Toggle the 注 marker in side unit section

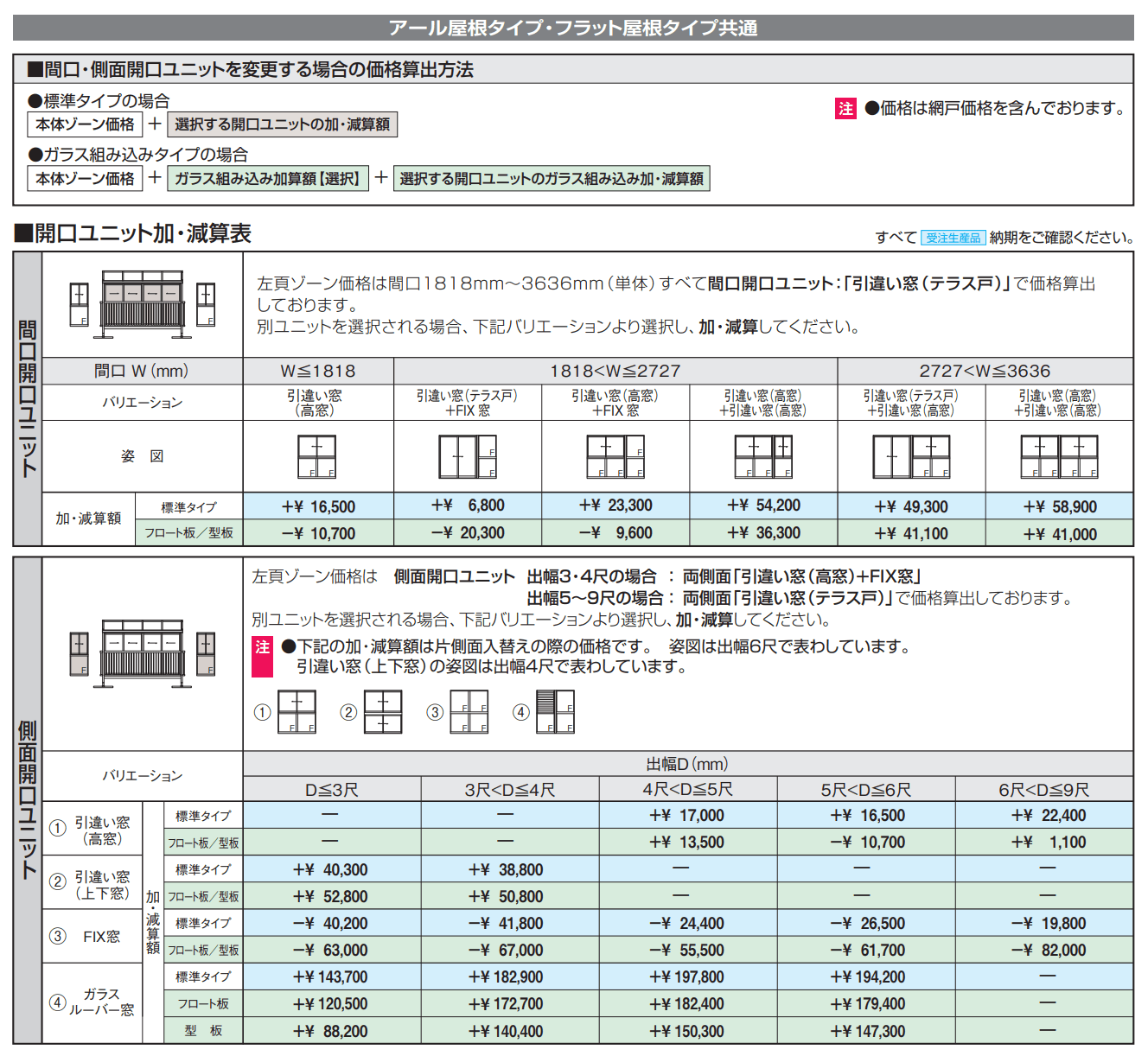tap(262, 646)
